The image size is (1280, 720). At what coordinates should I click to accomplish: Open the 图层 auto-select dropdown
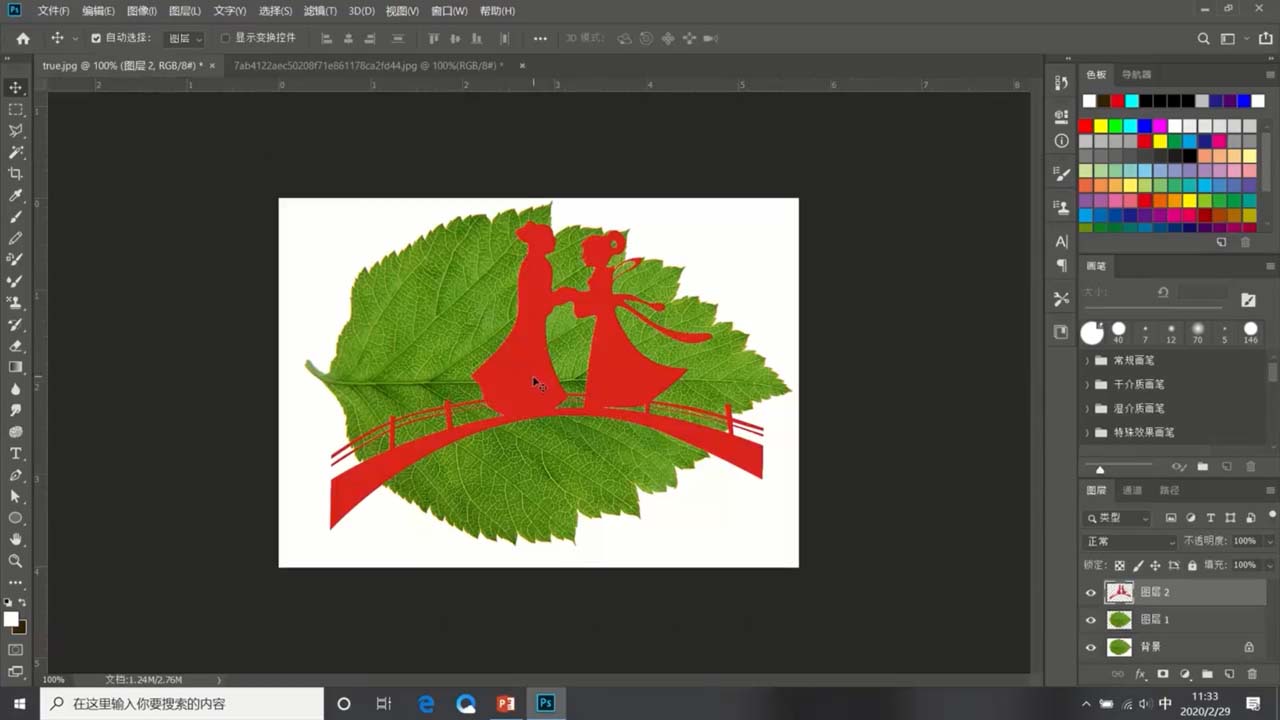click(184, 39)
